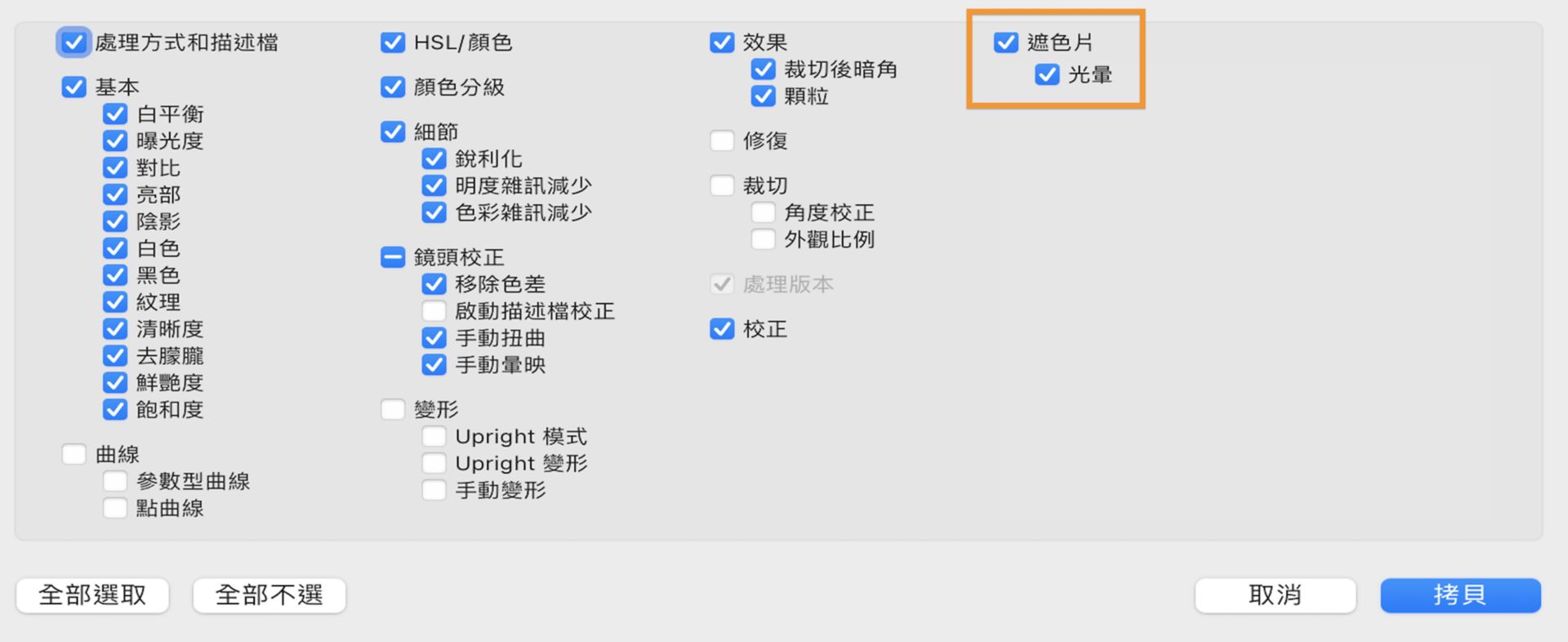Enable the 曲線 checkbox
The height and width of the screenshot is (642, 1568).
(x=73, y=453)
